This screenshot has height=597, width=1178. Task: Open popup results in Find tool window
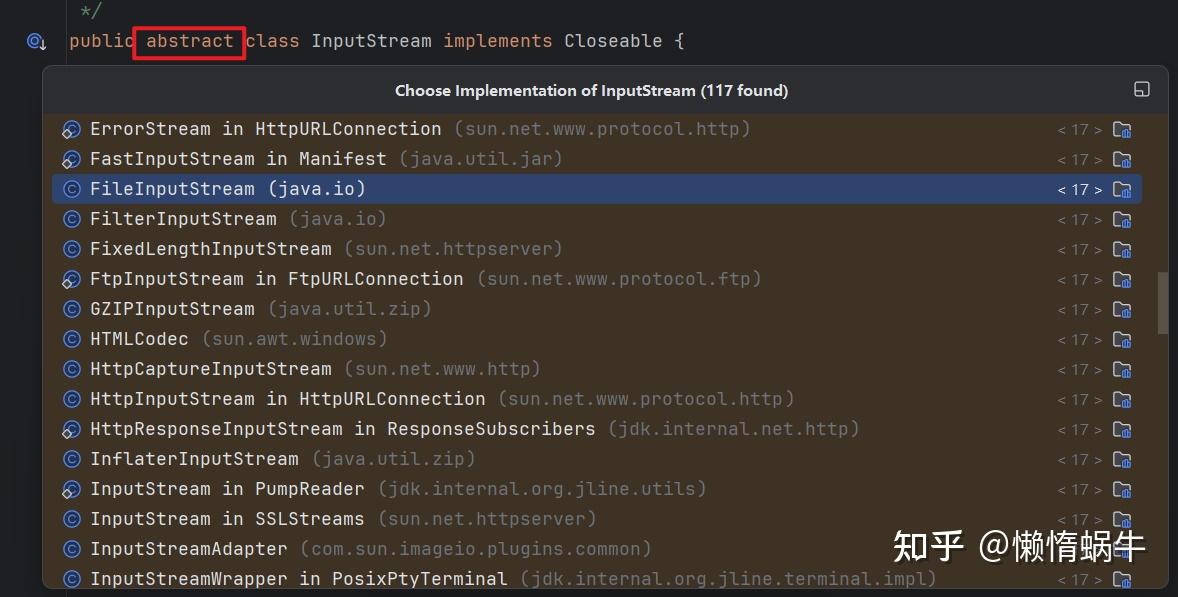1141,90
